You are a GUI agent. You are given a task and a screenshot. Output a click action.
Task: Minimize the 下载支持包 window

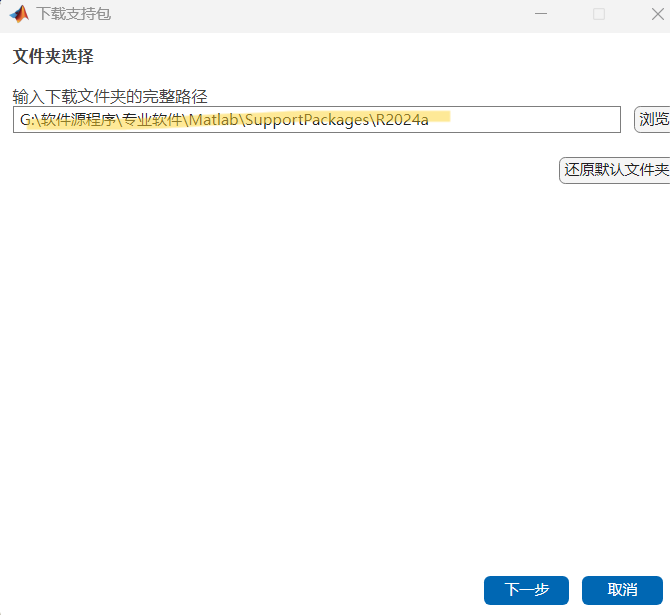click(541, 14)
